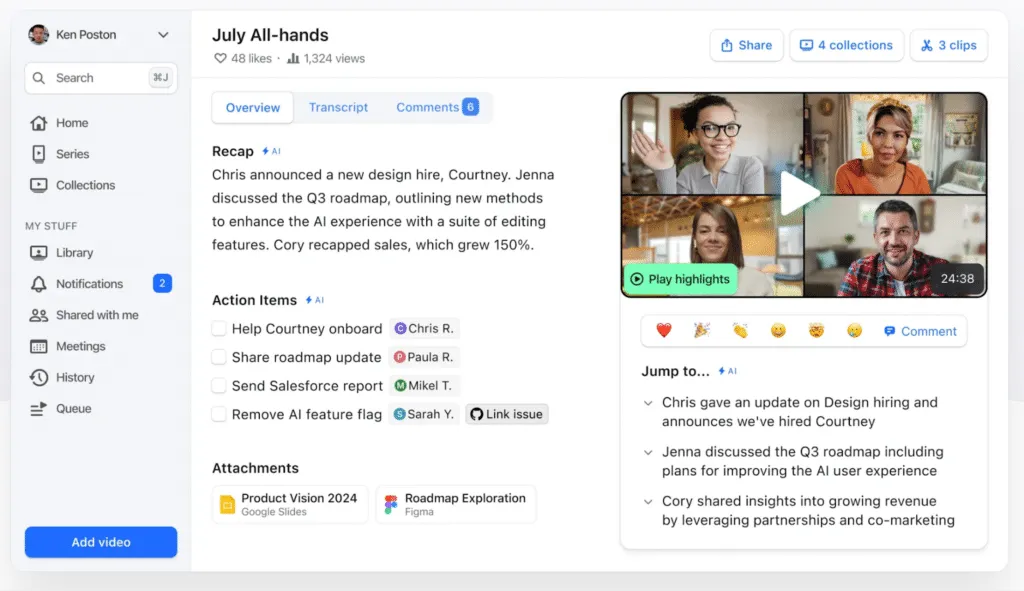Check the 'Send Salesforce report' task
Image resolution: width=1024 pixels, height=591 pixels.
(x=216, y=386)
